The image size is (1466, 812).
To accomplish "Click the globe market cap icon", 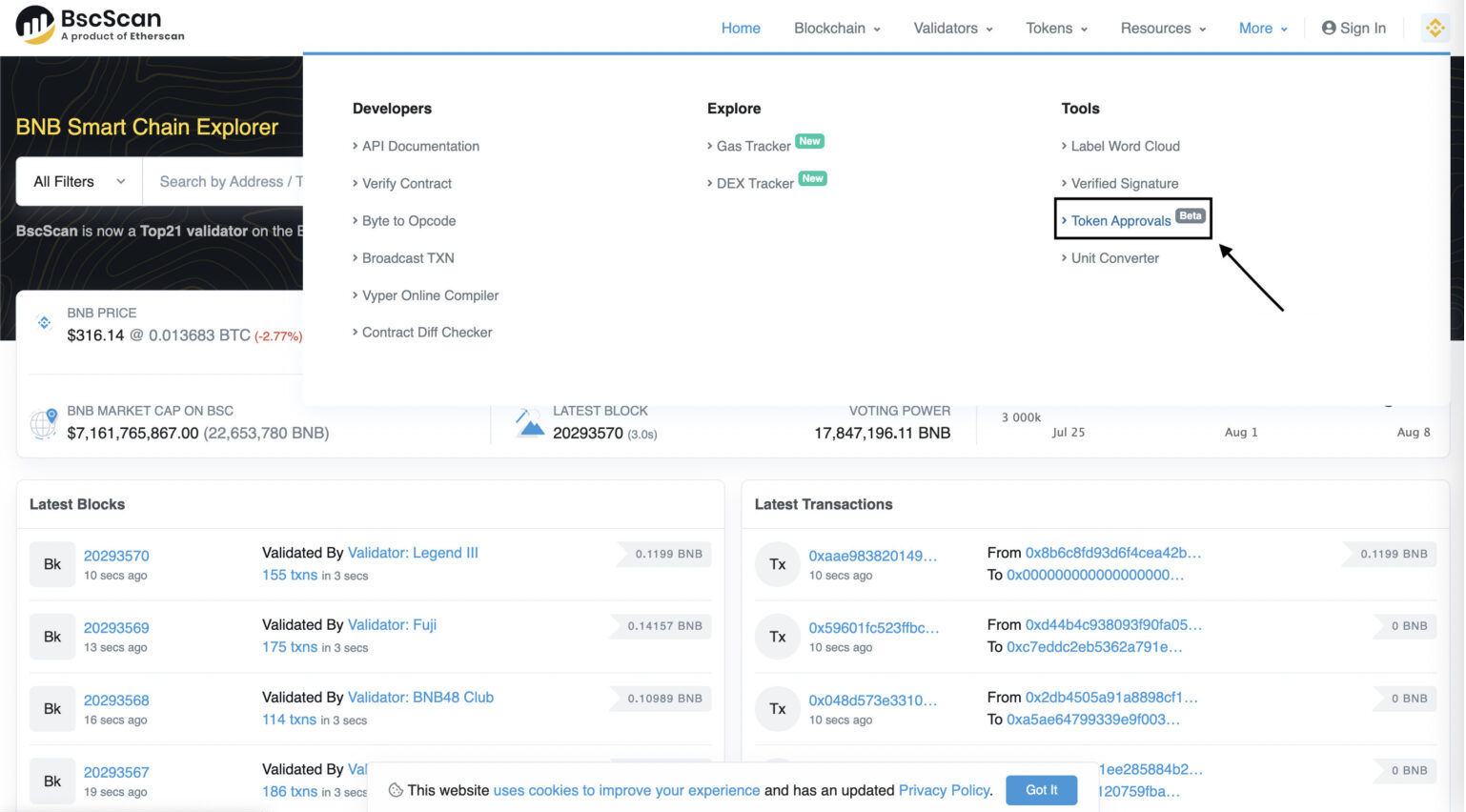I will click(x=44, y=422).
